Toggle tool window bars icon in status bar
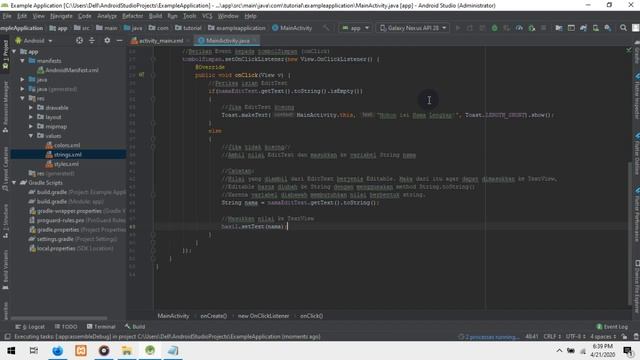This screenshot has height=360, width=640. pos(7,337)
